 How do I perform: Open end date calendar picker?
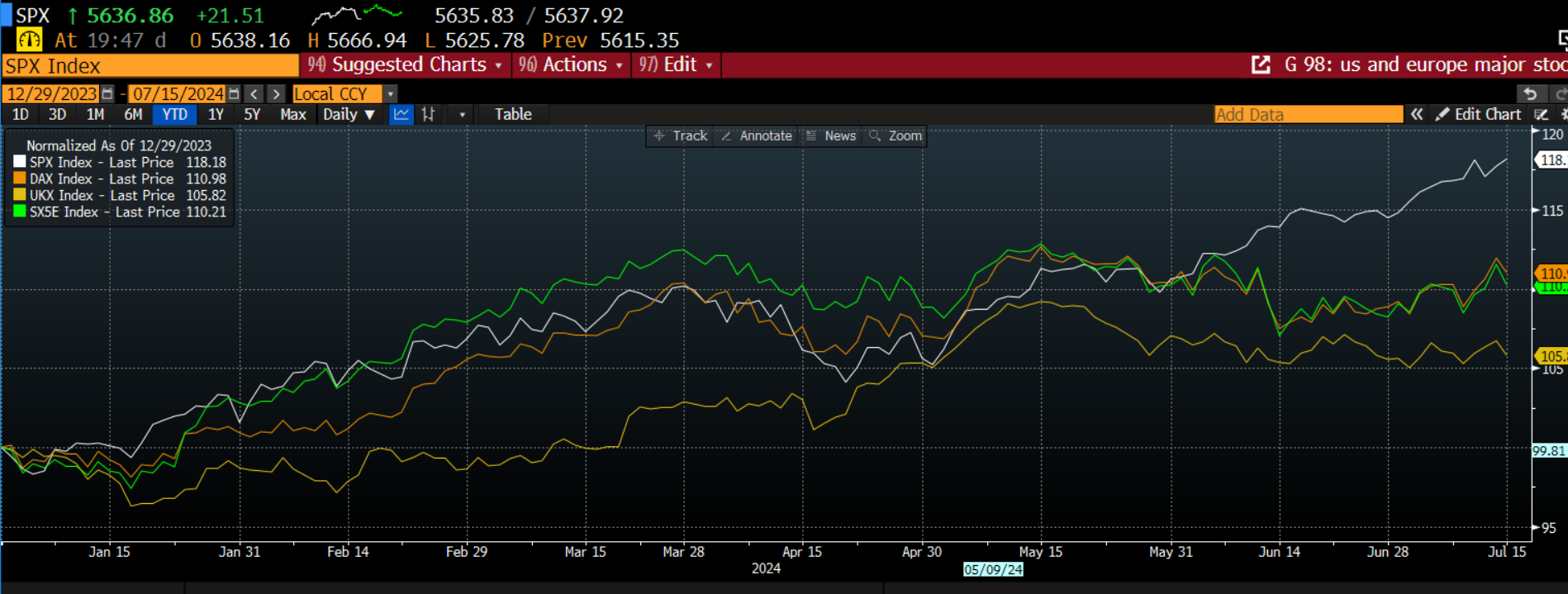point(234,94)
